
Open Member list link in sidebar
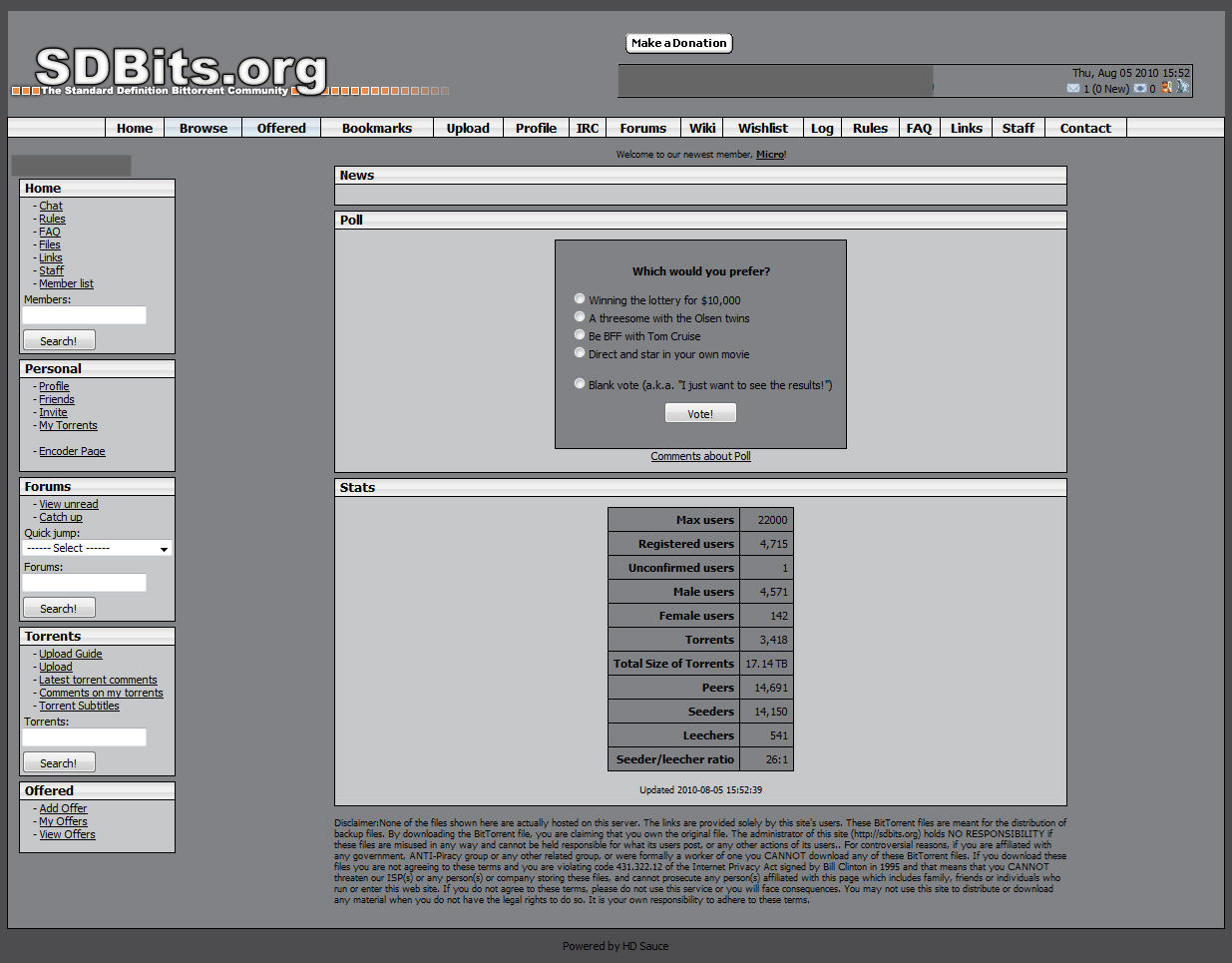(x=66, y=283)
